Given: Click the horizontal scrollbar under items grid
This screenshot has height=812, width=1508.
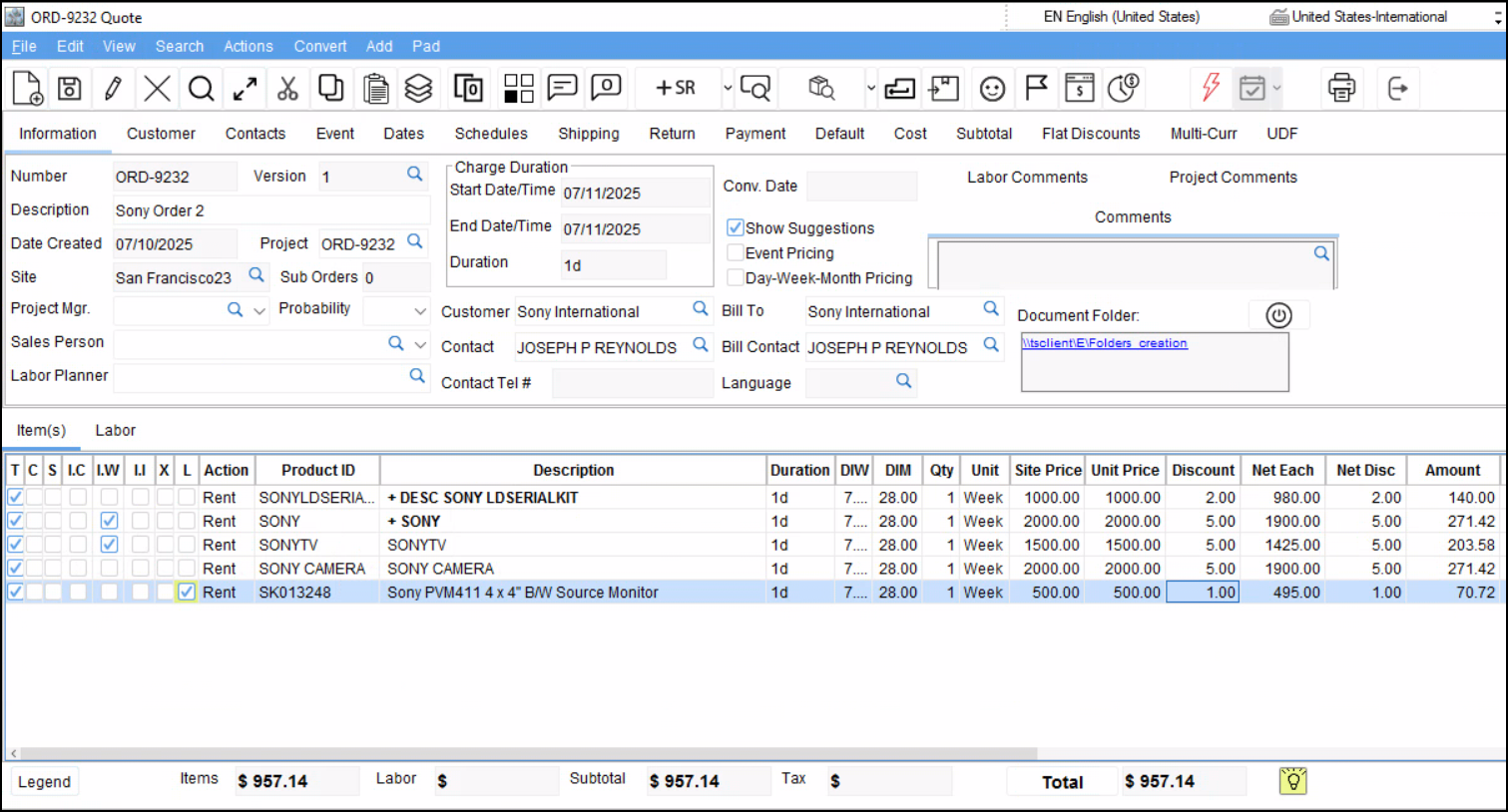Looking at the screenshot, I should click(x=529, y=754).
